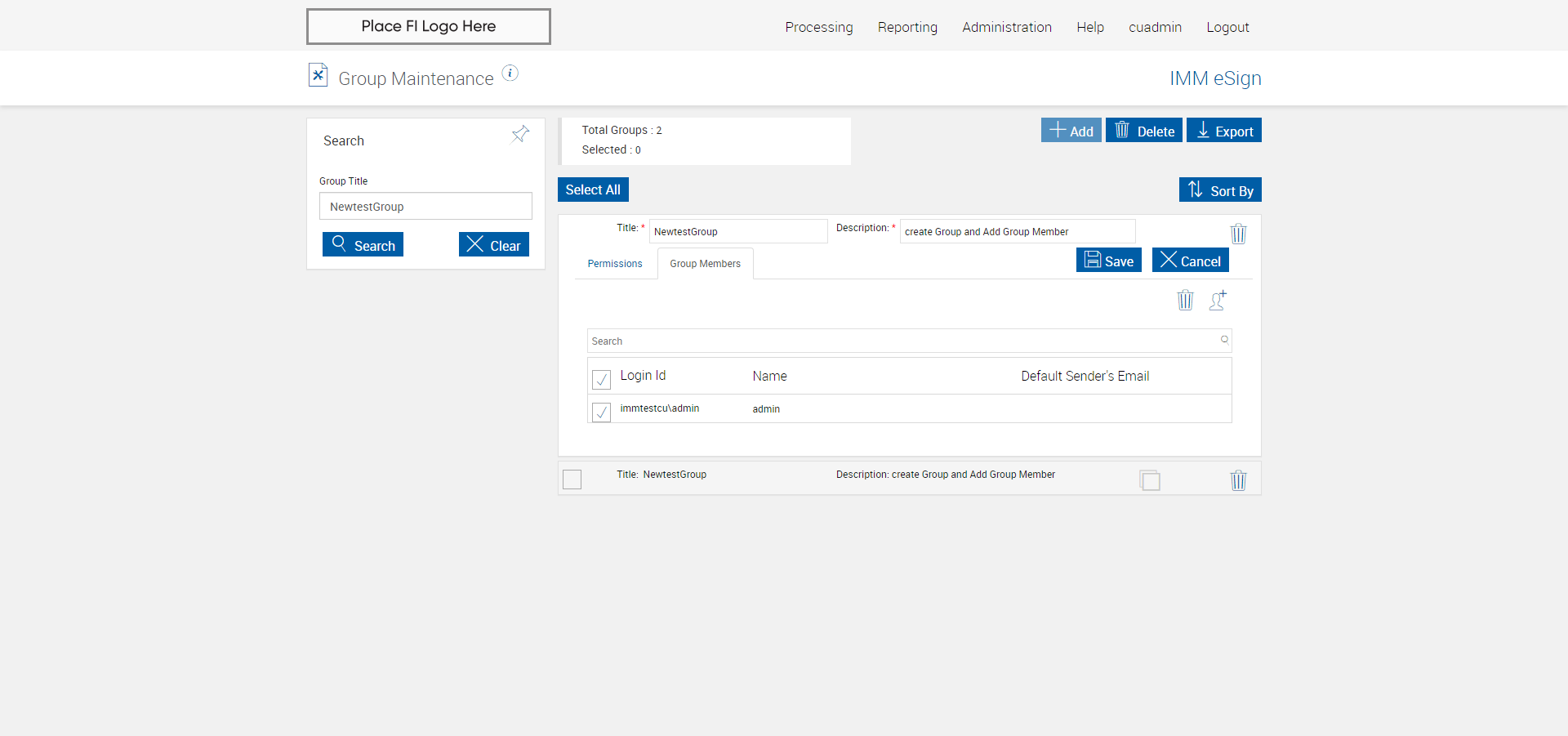Viewport: 1568px width, 736px height.
Task: Click the add group member person icon
Action: 1218,301
